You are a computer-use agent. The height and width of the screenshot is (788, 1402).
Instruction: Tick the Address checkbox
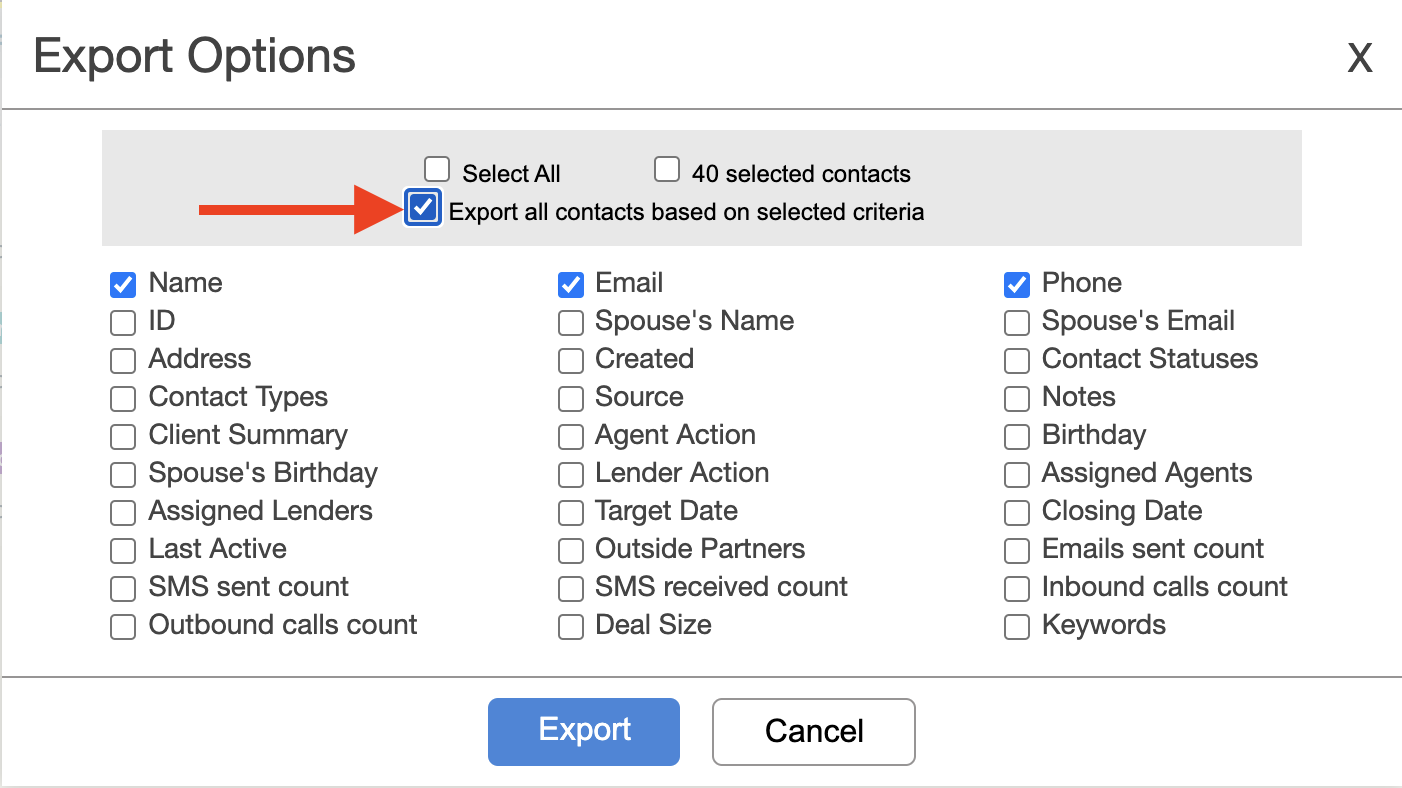point(123,361)
